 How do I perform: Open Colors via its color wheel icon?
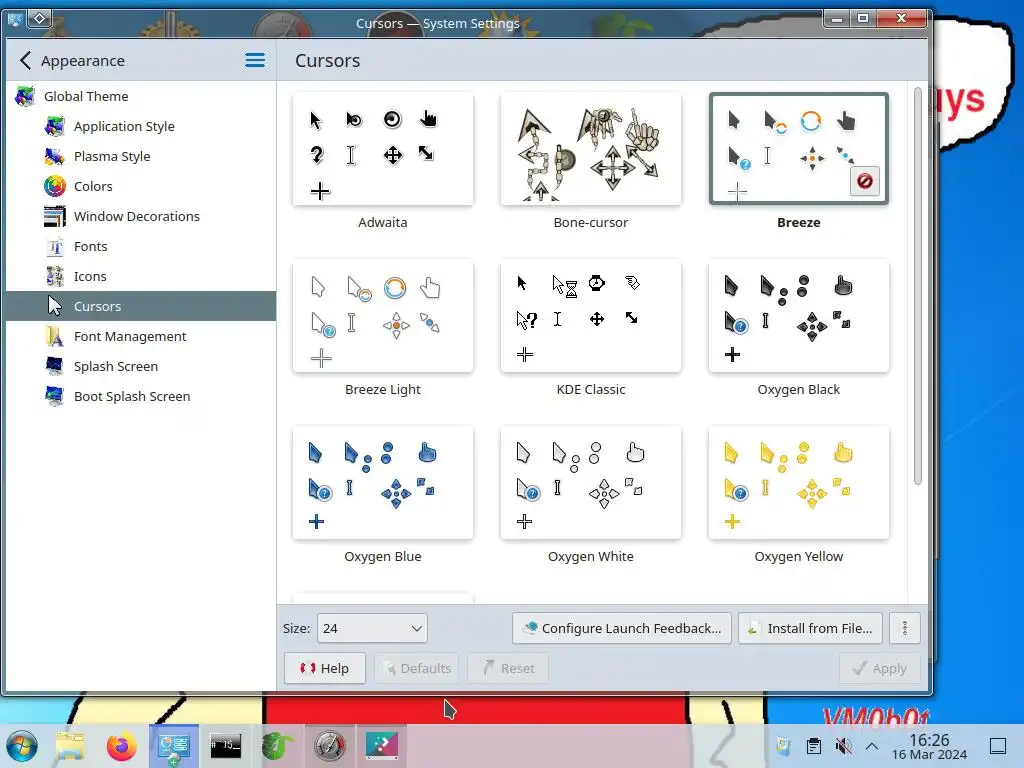(x=55, y=186)
